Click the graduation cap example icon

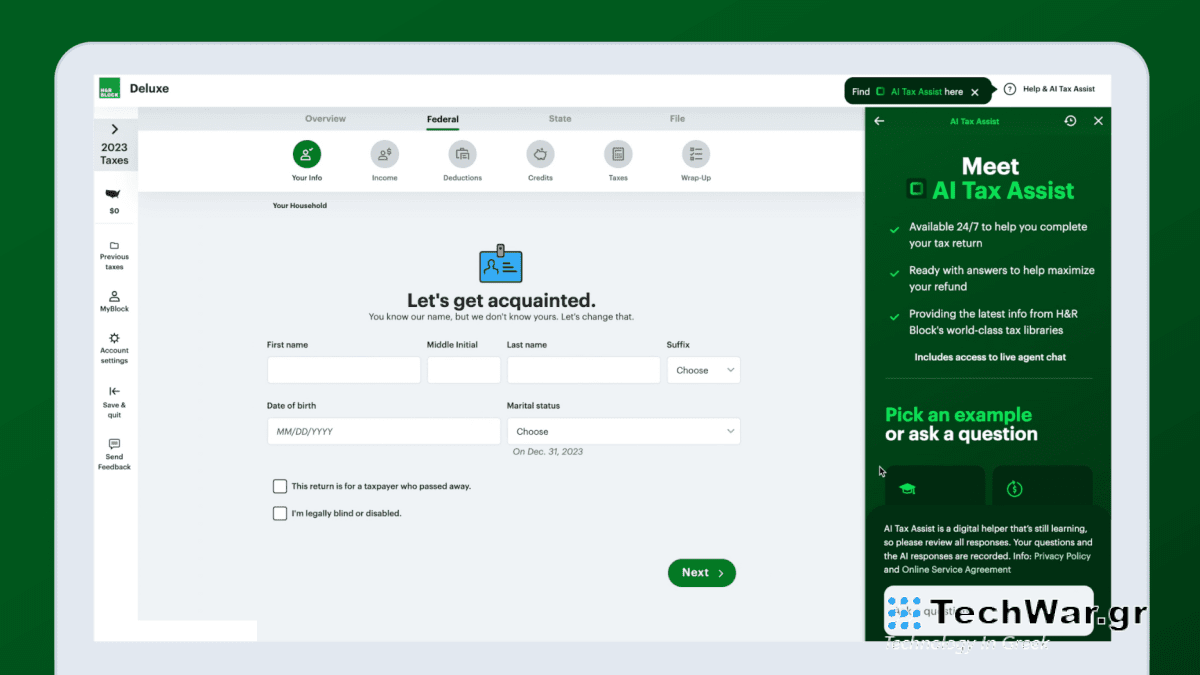coord(907,489)
